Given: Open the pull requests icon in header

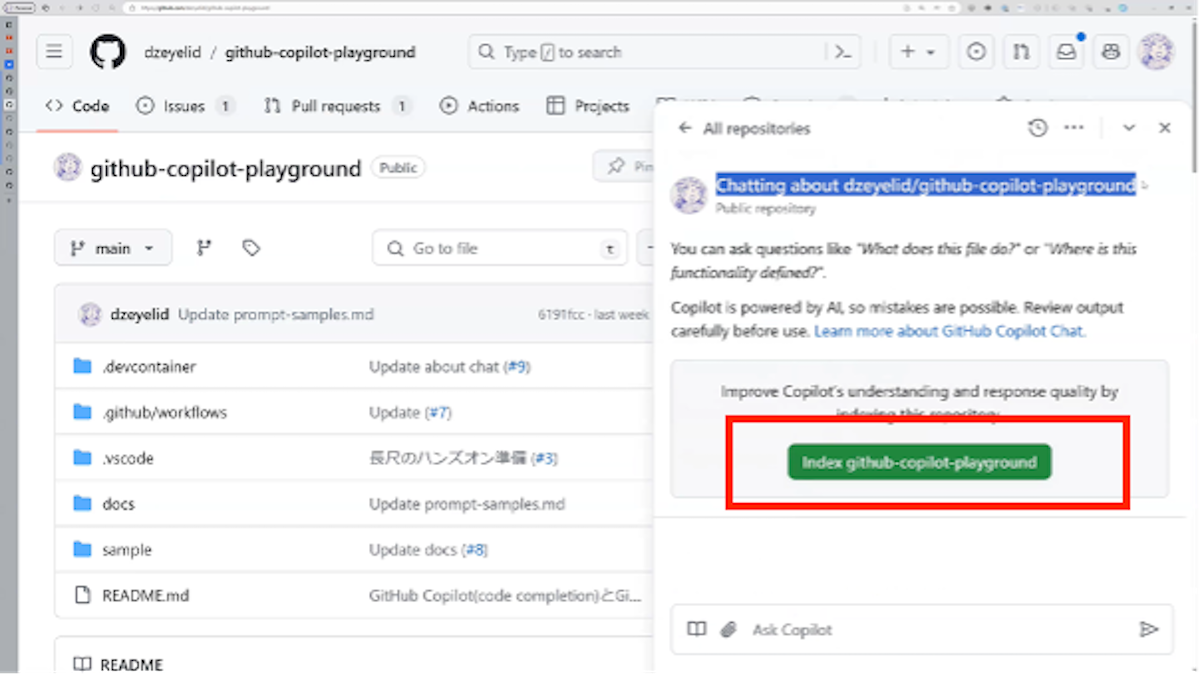Looking at the screenshot, I should 1021,52.
